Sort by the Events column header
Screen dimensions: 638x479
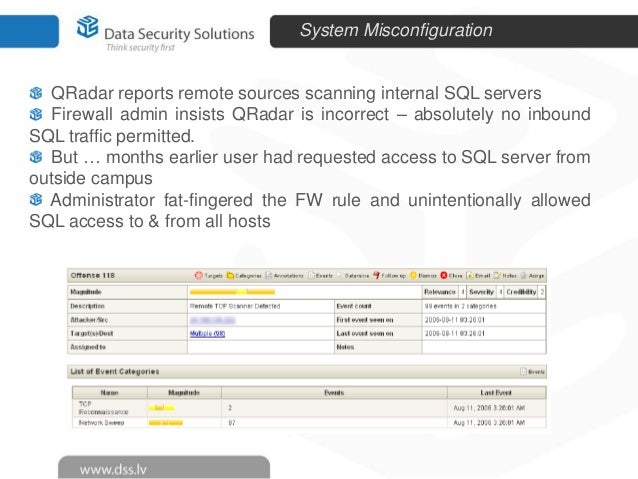coord(334,393)
